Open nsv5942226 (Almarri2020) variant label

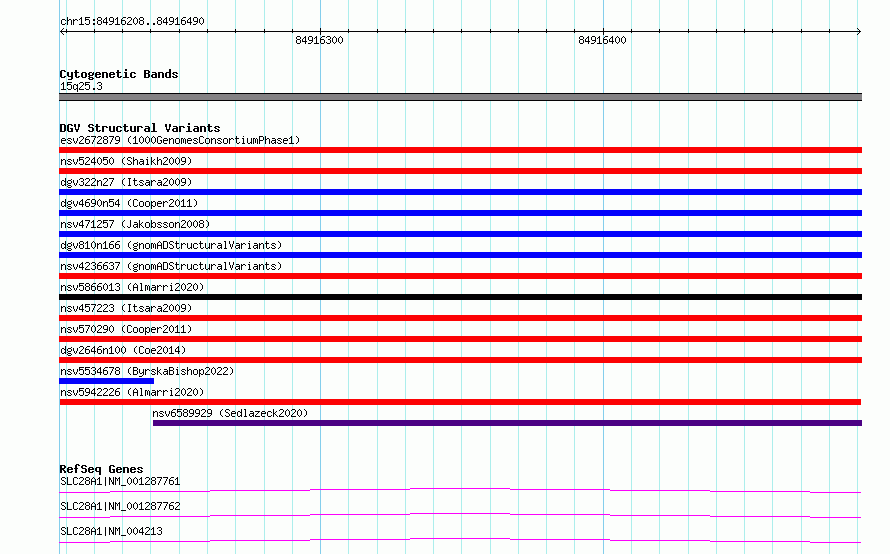(132, 392)
